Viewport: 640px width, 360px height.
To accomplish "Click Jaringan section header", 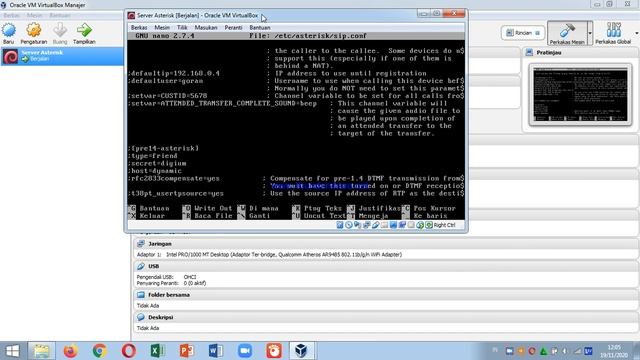I will tap(385, 244).
